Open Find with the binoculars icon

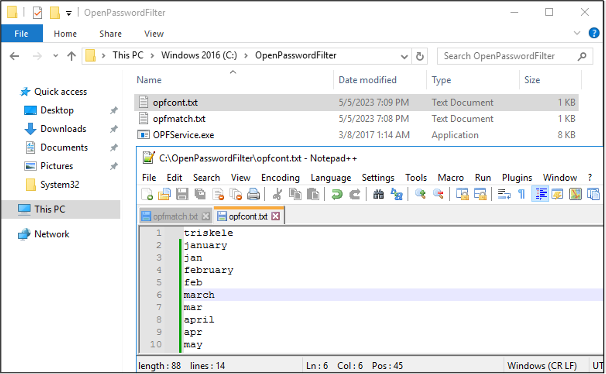(x=378, y=194)
